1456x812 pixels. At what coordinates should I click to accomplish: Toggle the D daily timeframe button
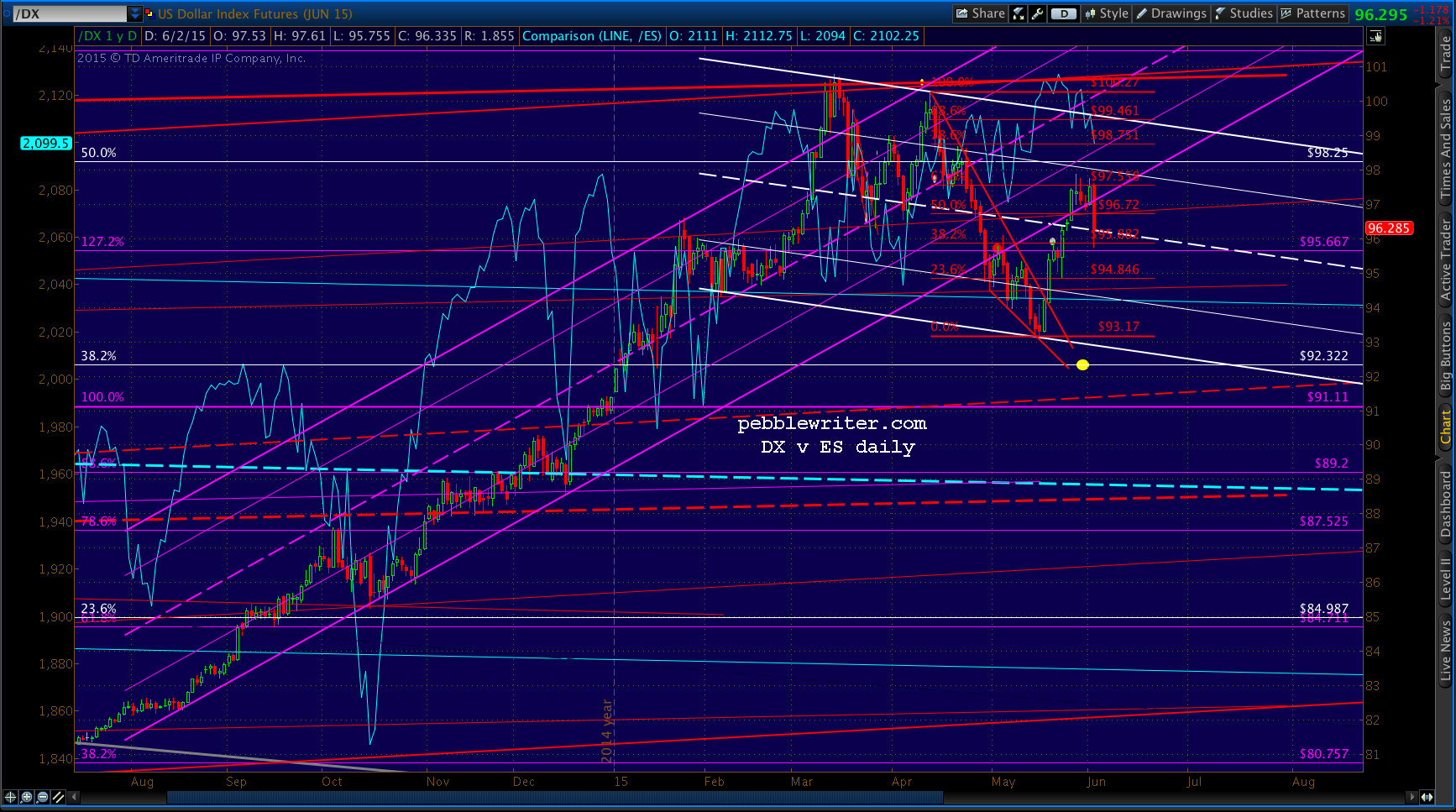click(x=1063, y=13)
